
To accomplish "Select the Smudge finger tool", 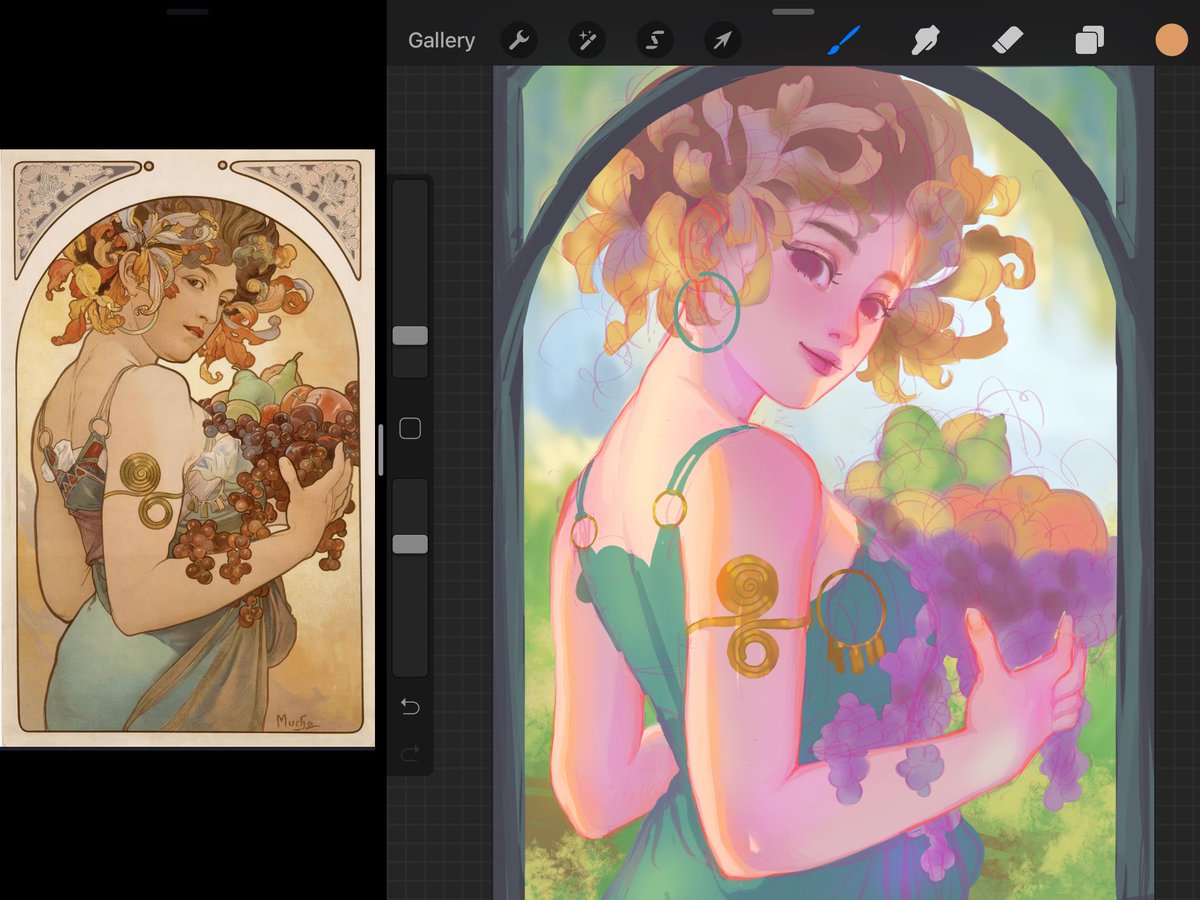I will tap(926, 41).
